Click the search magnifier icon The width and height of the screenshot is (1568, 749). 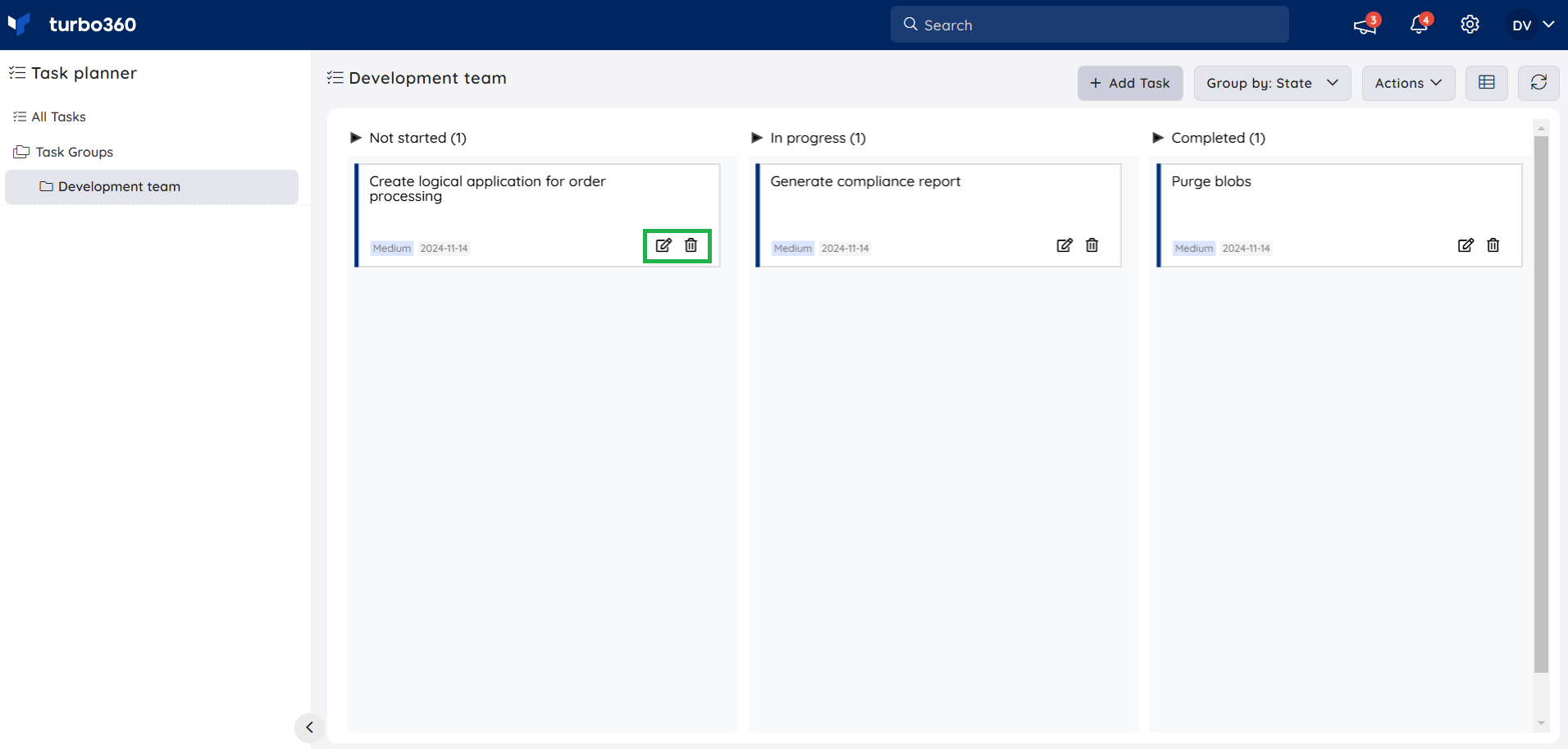point(910,25)
